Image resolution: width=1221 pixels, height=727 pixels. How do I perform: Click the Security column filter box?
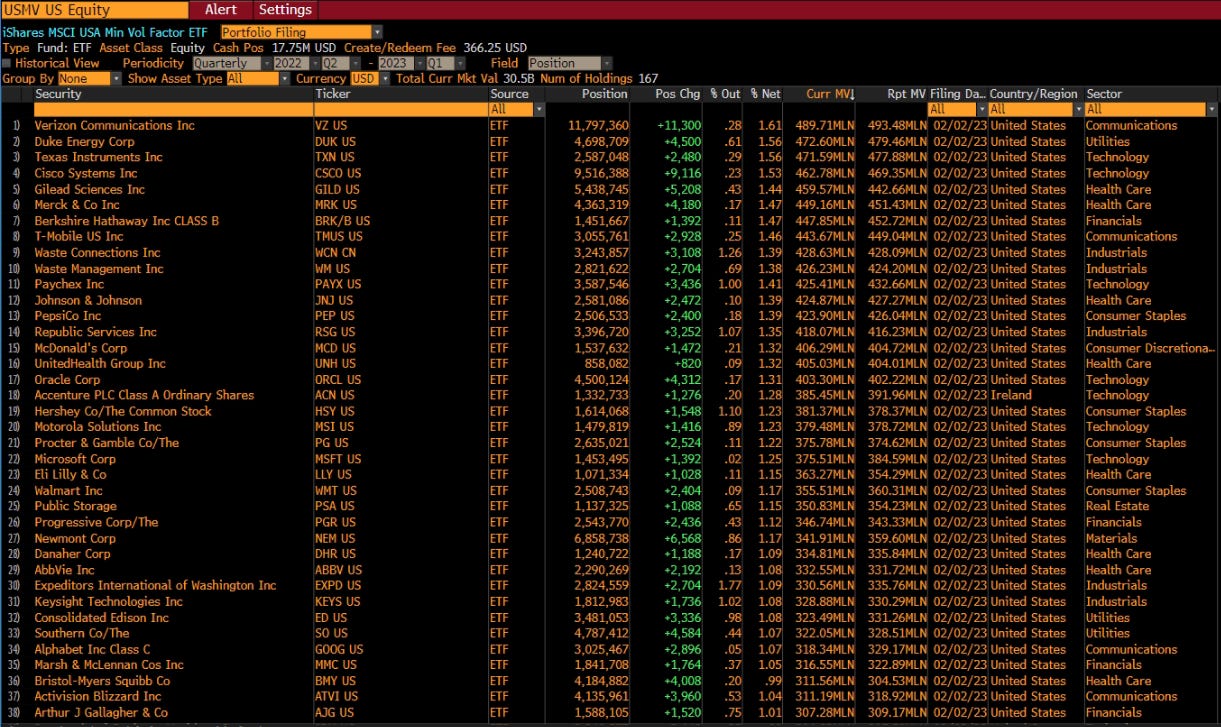[x=172, y=108]
